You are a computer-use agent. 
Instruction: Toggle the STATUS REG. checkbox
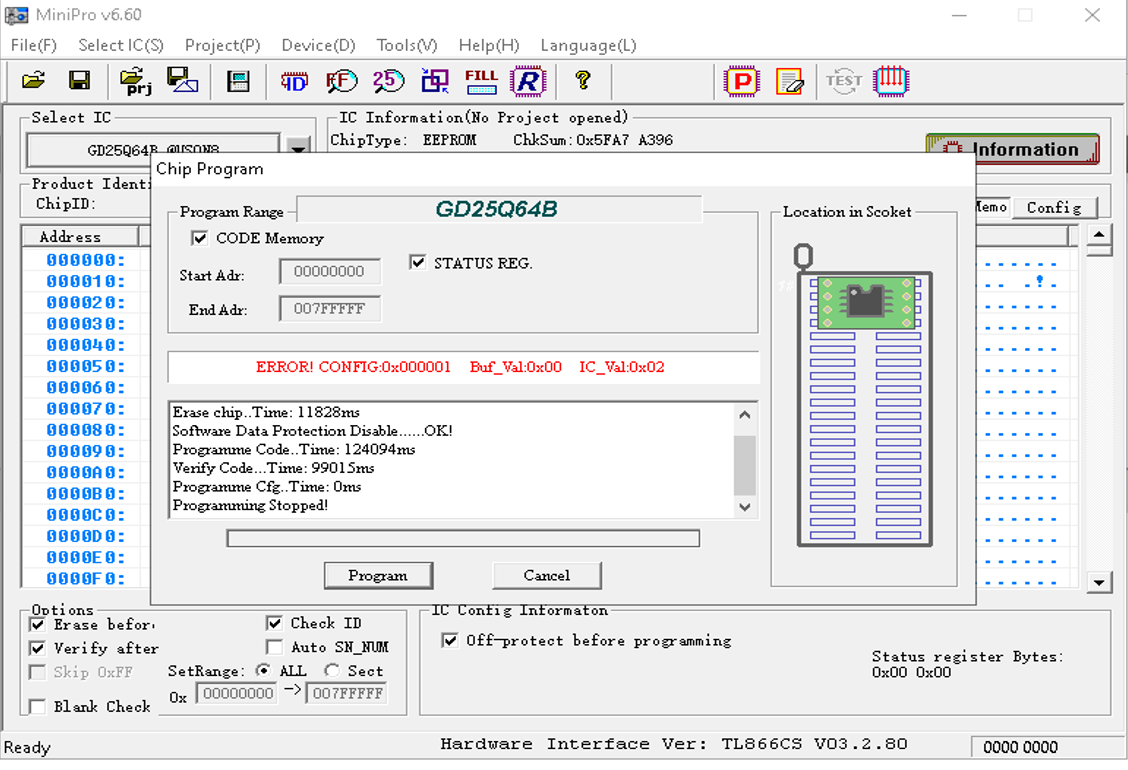point(418,263)
